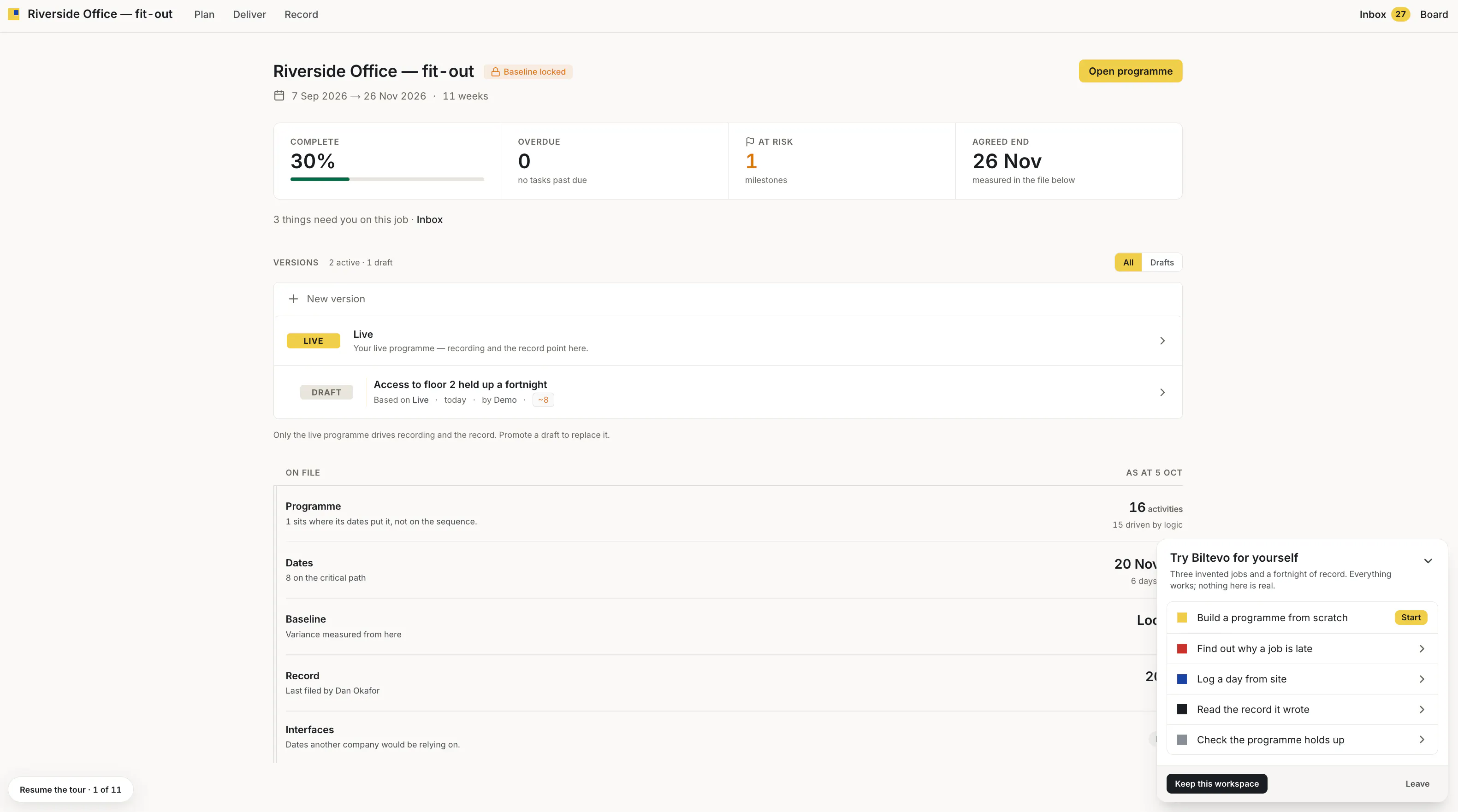Image resolution: width=1458 pixels, height=812 pixels.
Task: Open the Read the record it wrote chevron
Action: pos(1422,710)
